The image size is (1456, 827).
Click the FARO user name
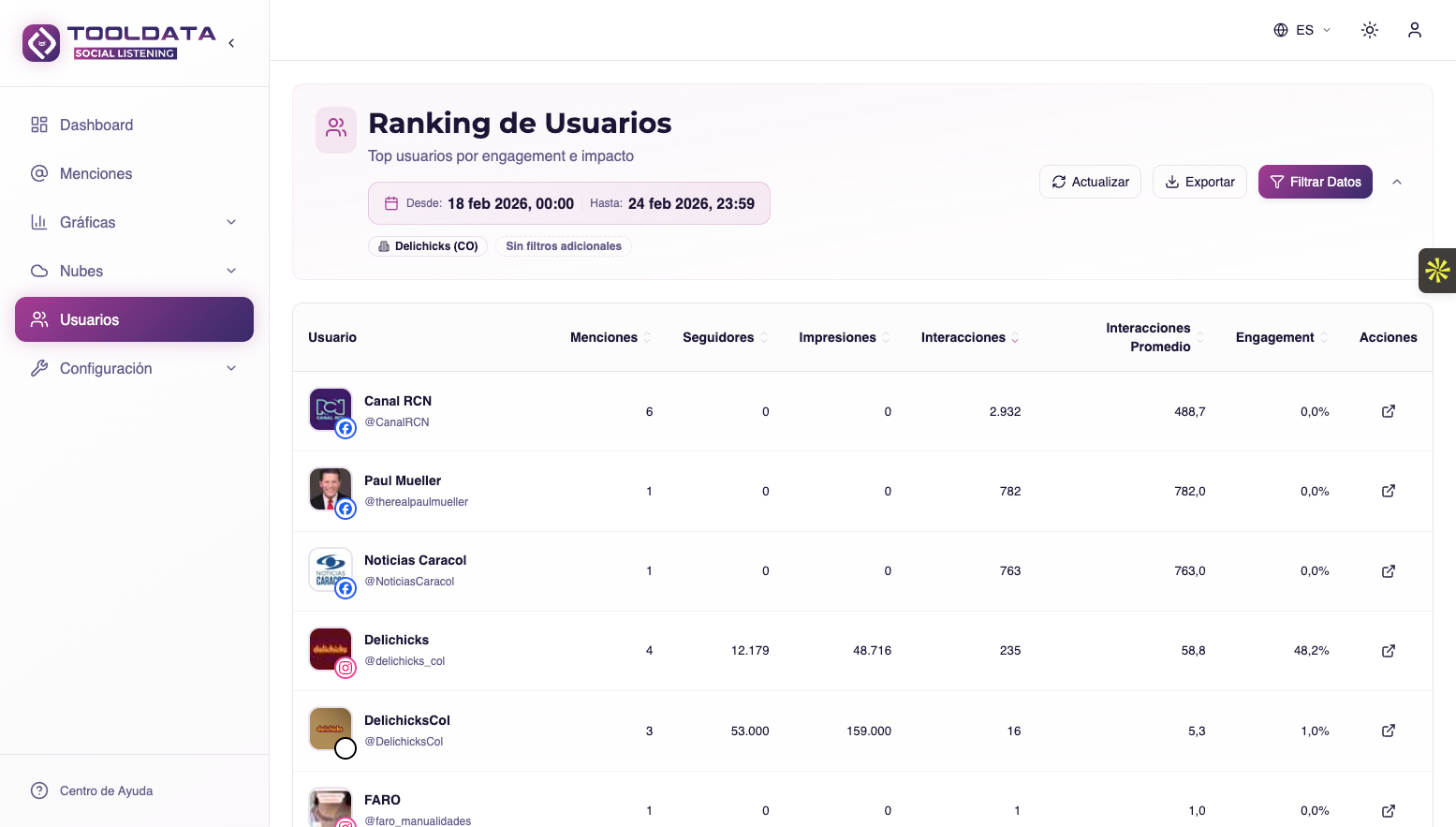[x=382, y=800]
